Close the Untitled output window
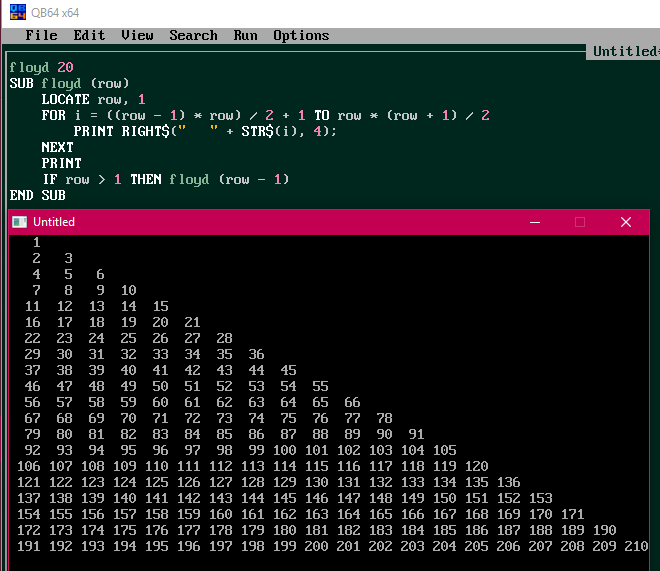This screenshot has width=660, height=571. (x=626, y=222)
